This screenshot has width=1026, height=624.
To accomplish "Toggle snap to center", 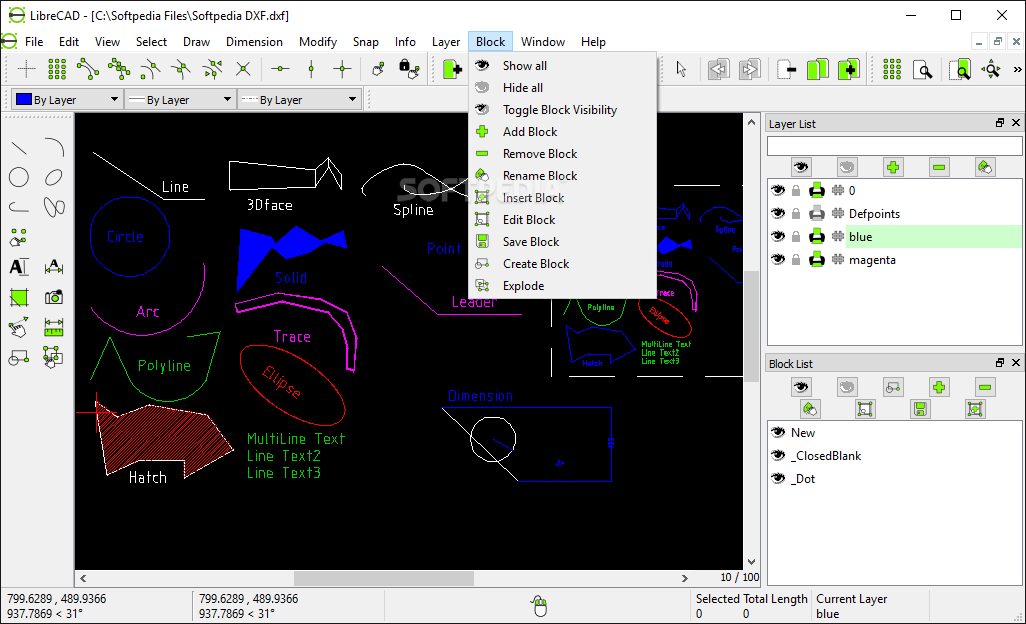I will coord(150,69).
